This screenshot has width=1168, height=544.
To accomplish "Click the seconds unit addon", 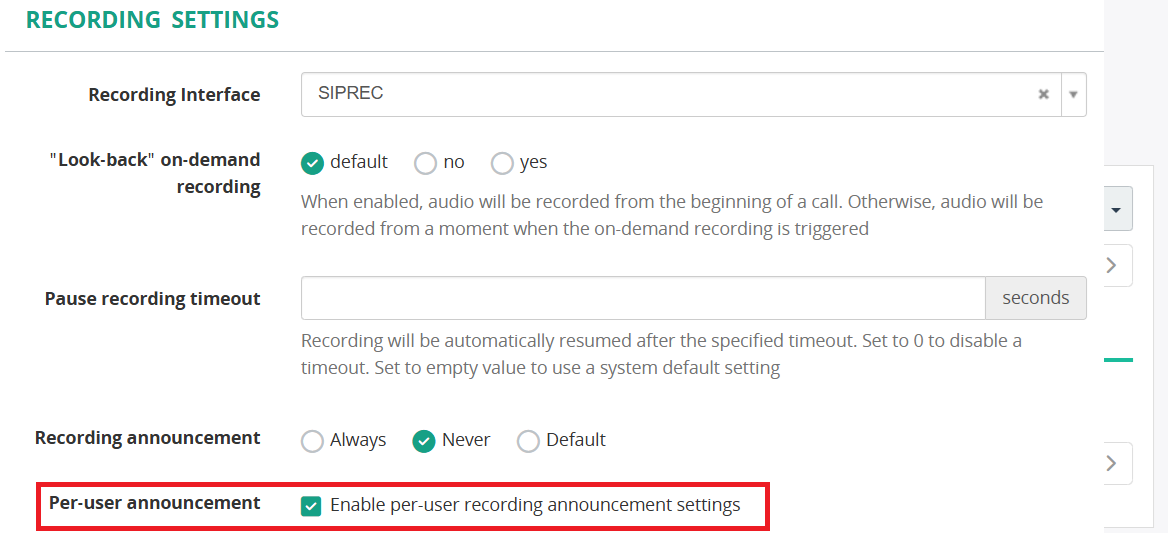I will coord(1035,298).
